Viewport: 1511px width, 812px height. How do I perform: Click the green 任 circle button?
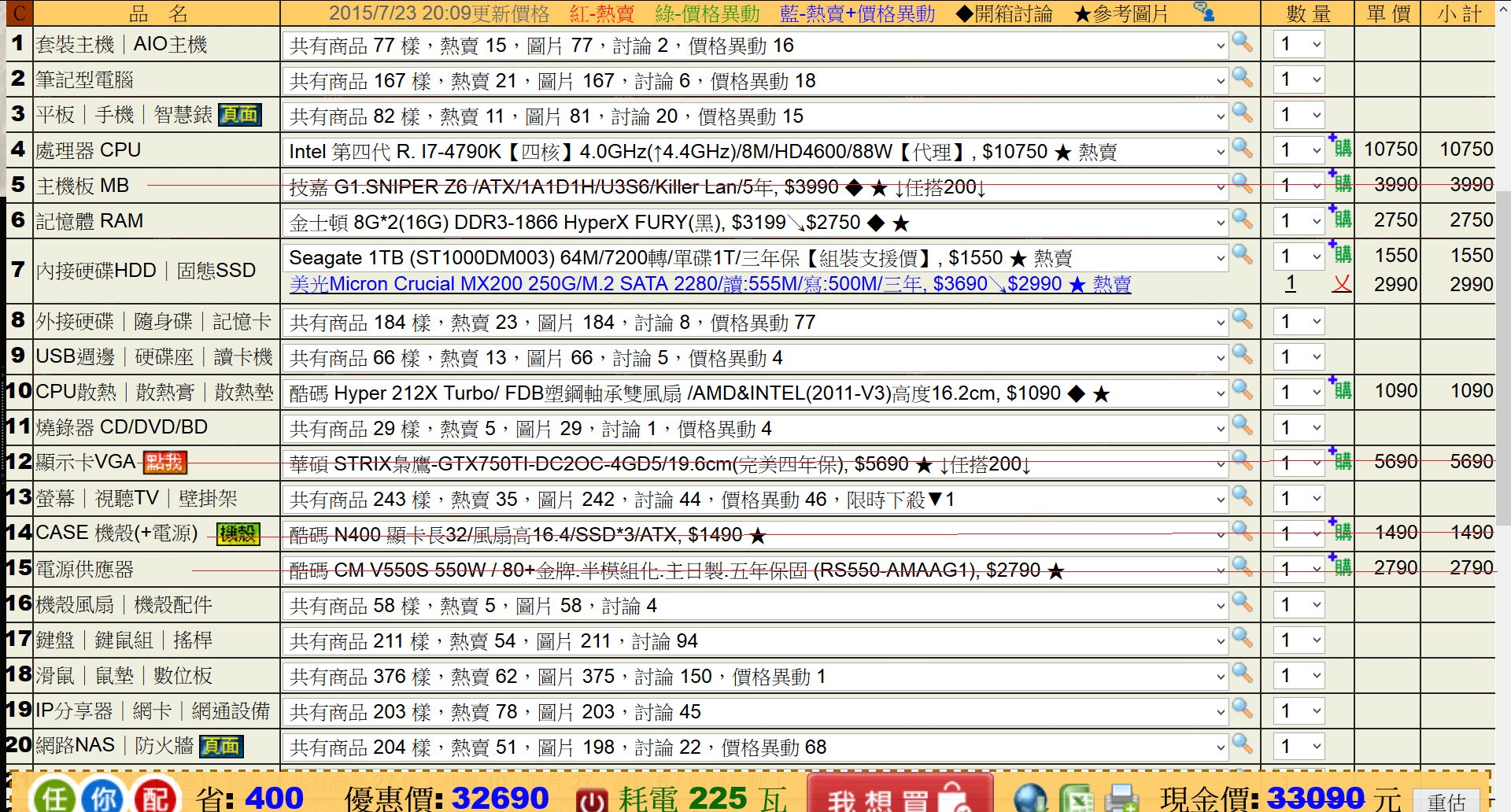(x=54, y=796)
